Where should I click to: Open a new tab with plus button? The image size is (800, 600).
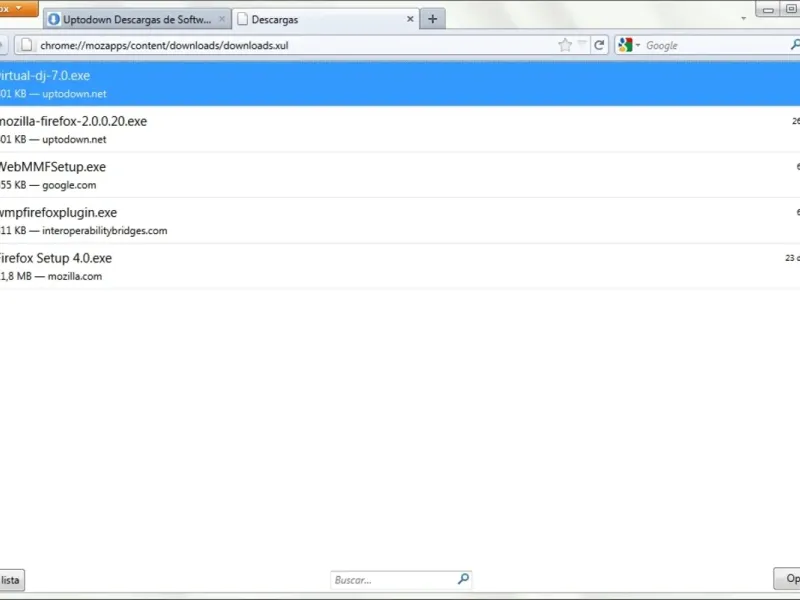[x=432, y=19]
